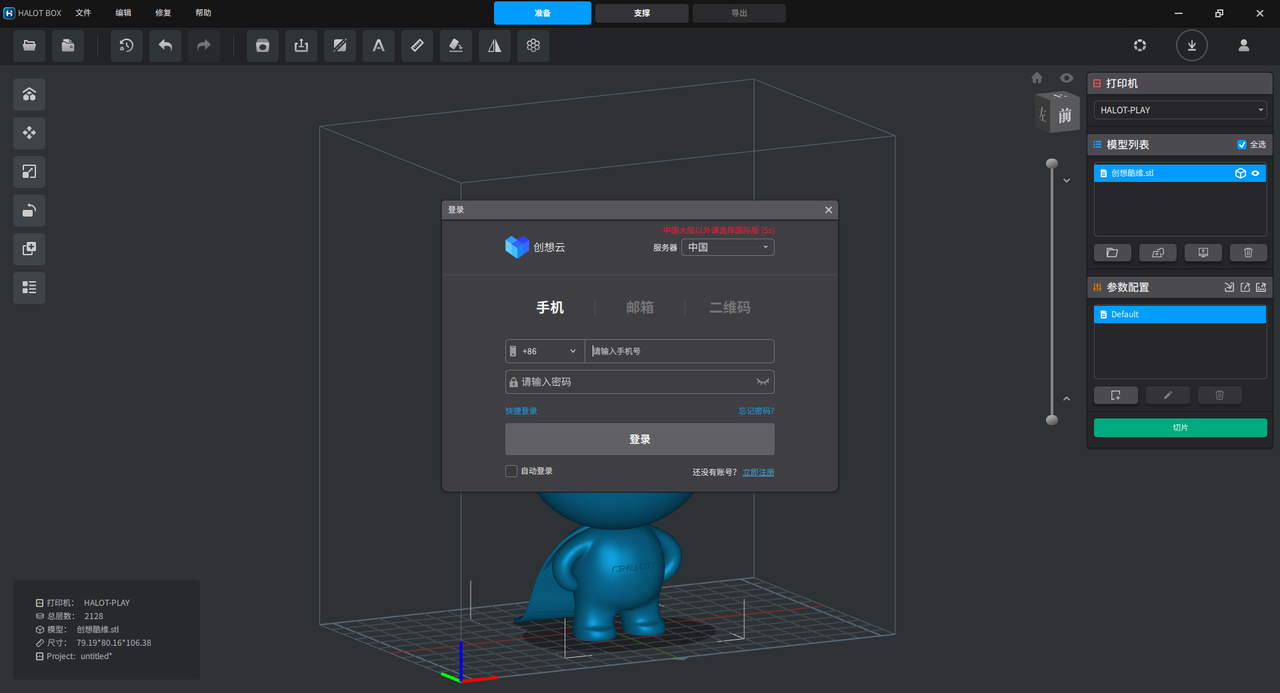1280x693 pixels.
Task: Reset the view with the home icon
Action: [x=1037, y=78]
